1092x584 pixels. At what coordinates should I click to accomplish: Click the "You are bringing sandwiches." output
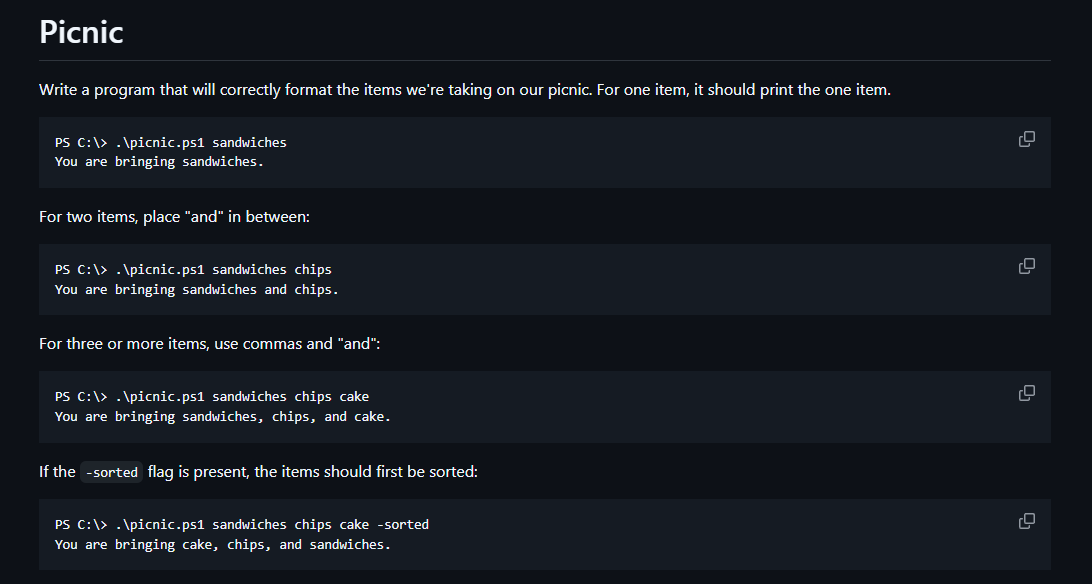(x=159, y=161)
